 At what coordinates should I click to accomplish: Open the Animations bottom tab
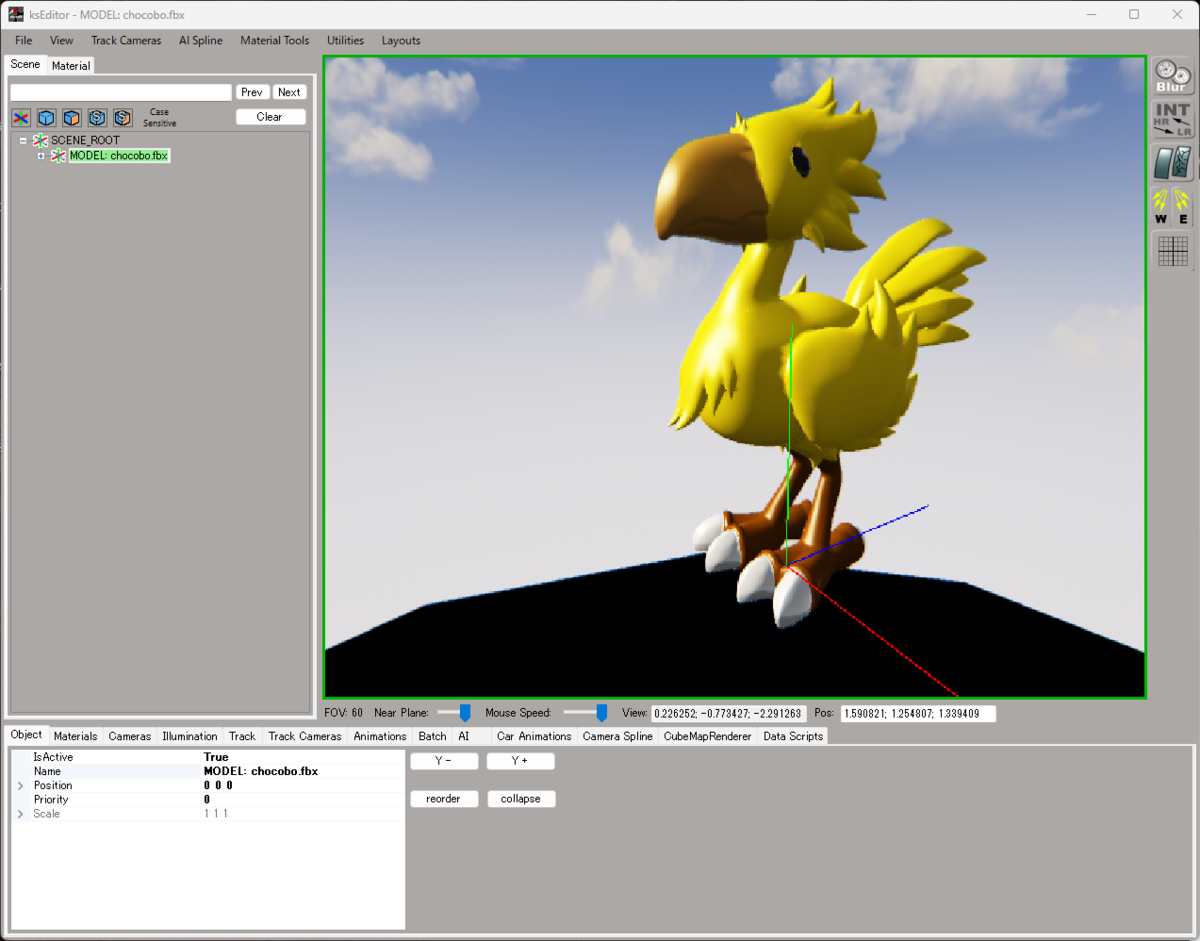380,736
